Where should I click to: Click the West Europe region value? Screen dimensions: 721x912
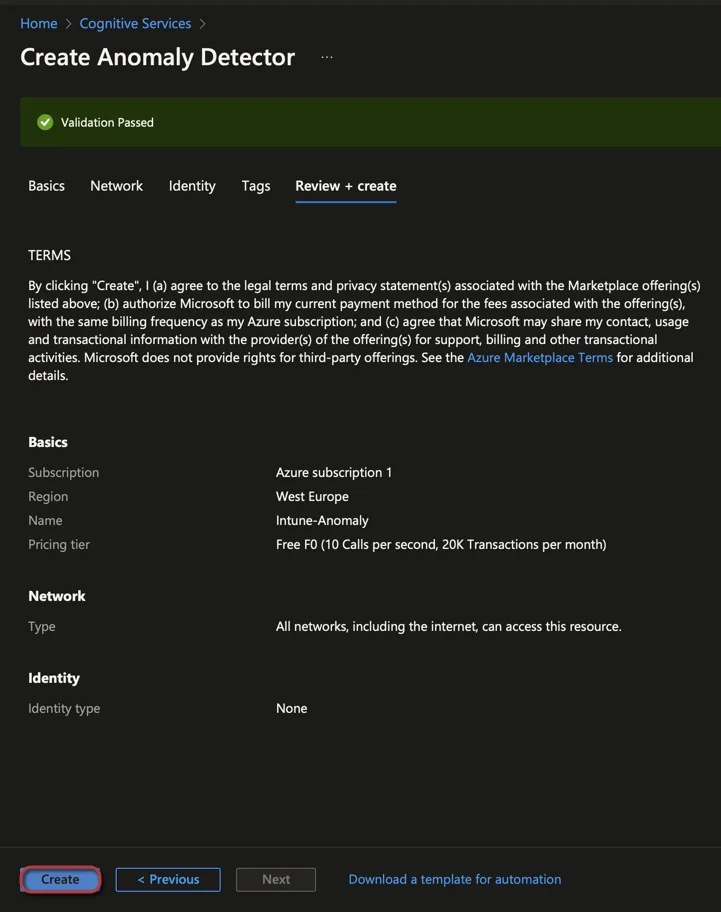312,496
